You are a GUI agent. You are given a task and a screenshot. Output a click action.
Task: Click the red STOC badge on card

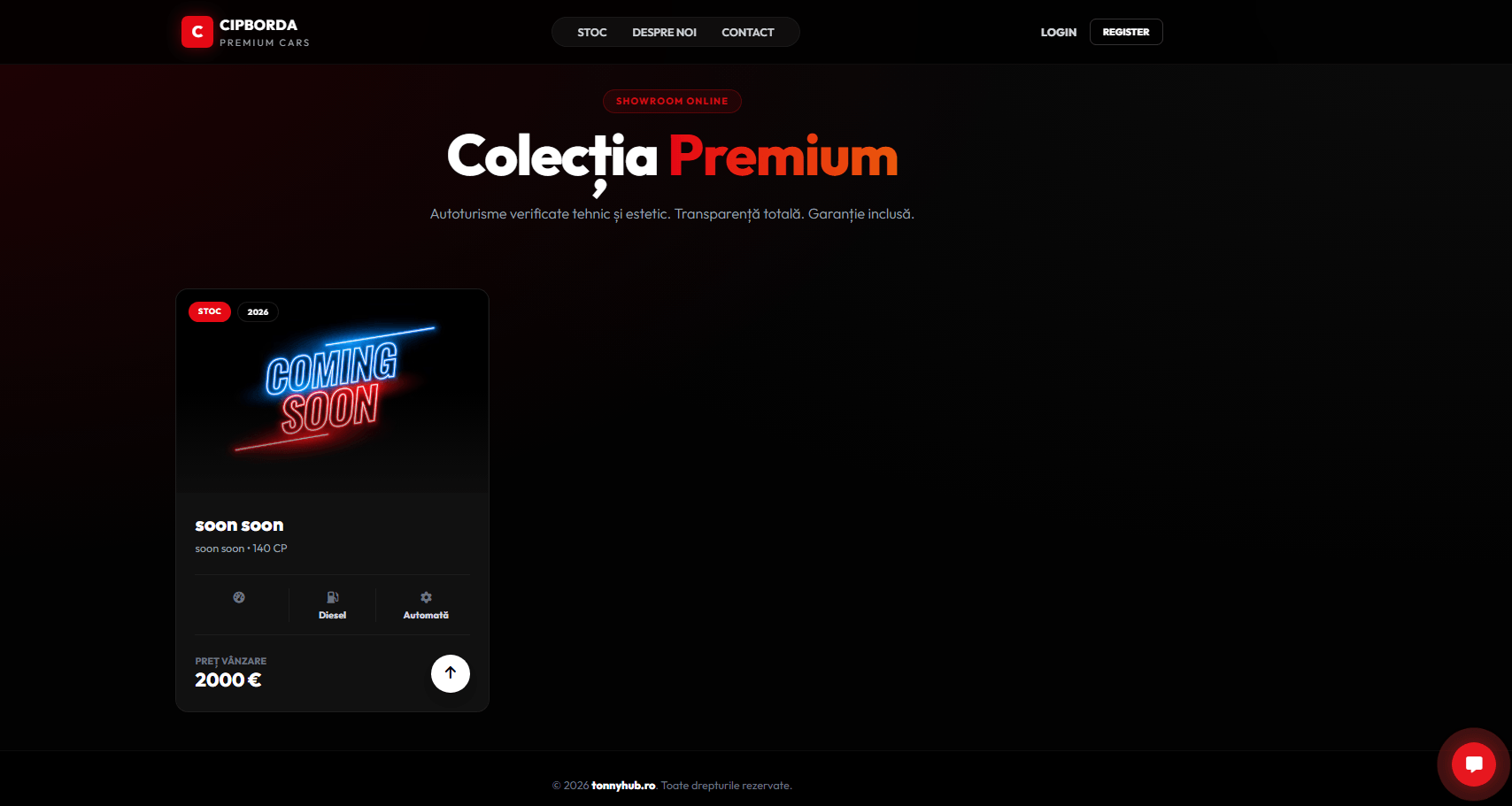[210, 311]
